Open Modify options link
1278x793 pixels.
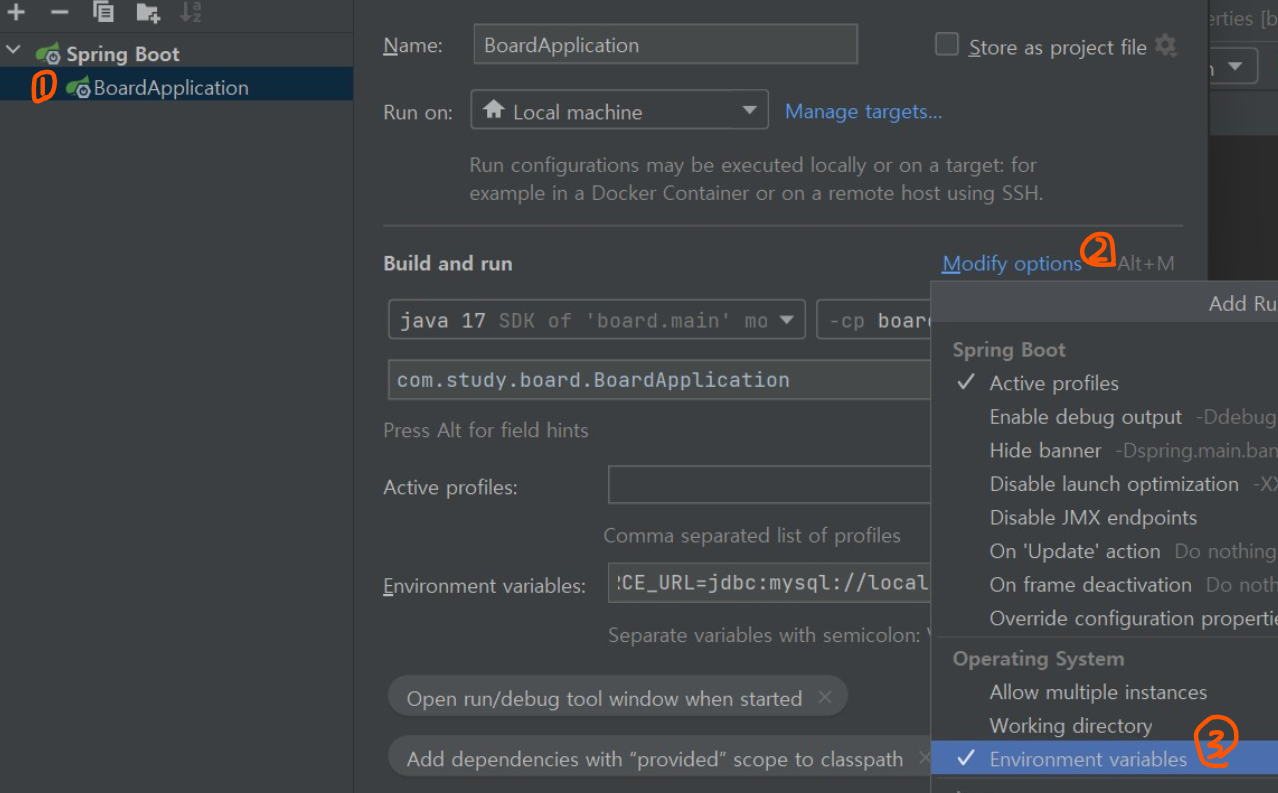coord(1012,264)
